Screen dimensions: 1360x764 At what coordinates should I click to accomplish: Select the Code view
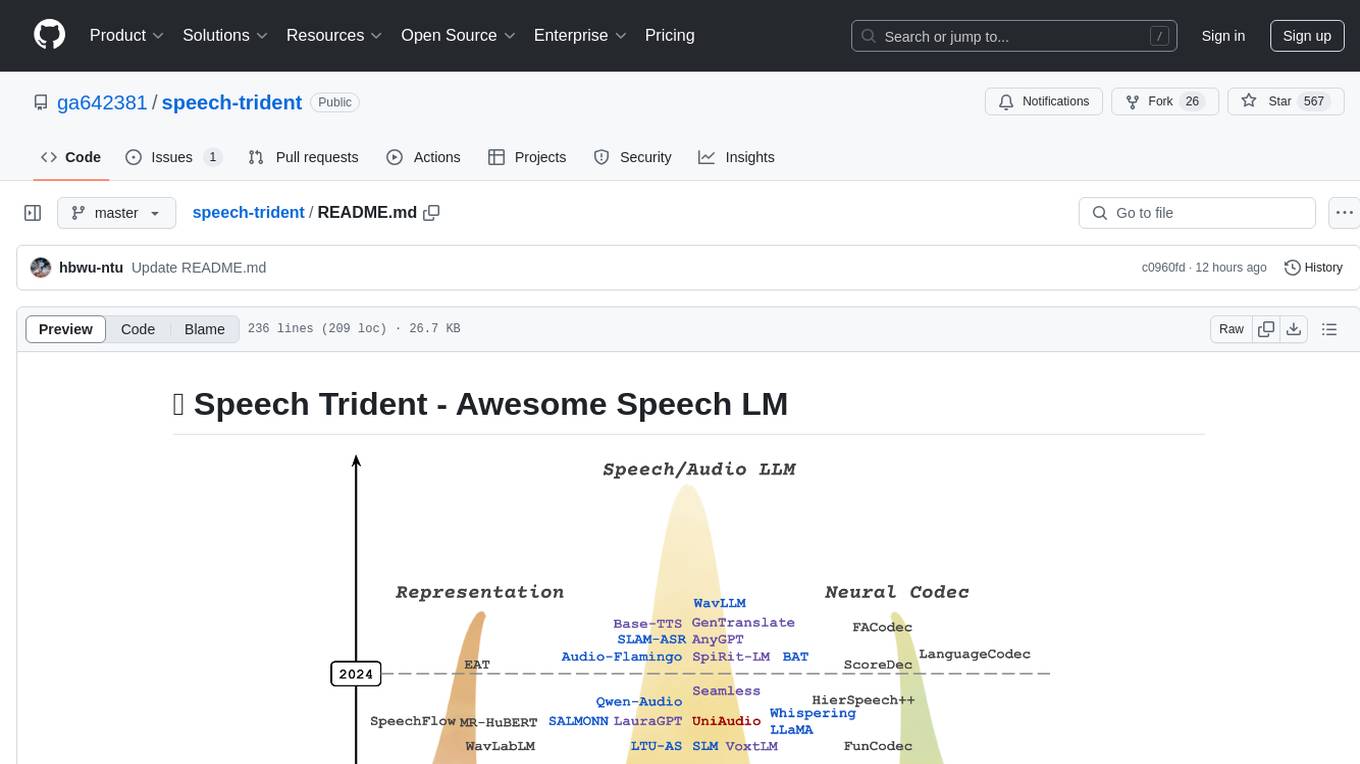click(x=138, y=329)
